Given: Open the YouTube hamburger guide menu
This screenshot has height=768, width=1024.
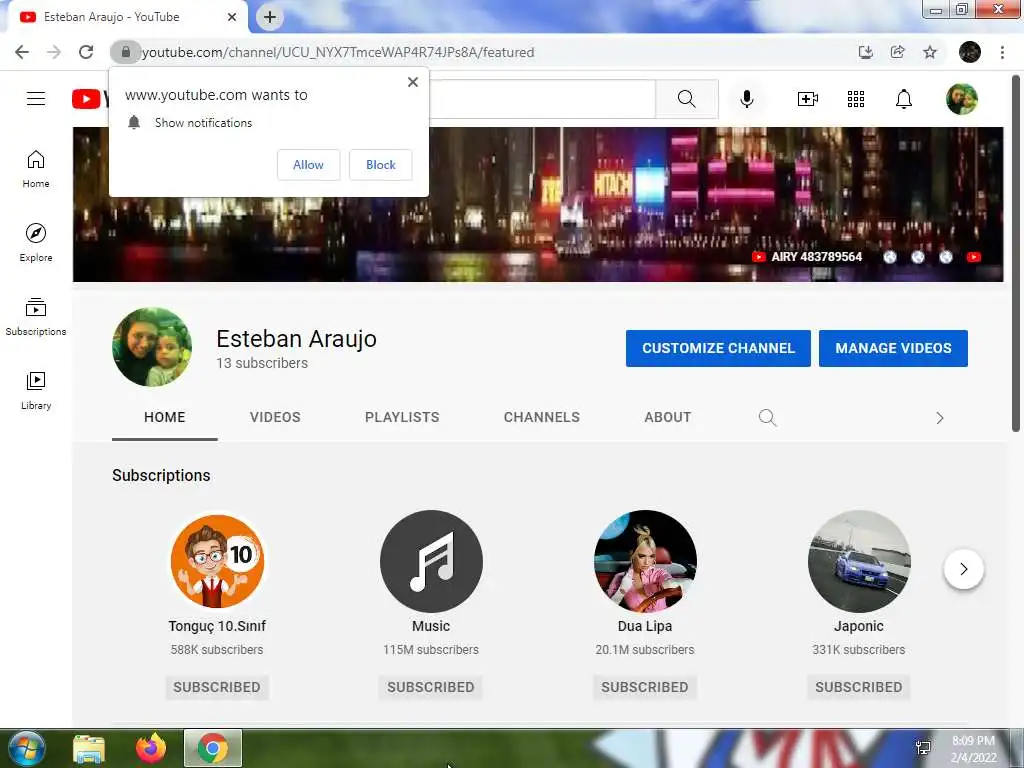Looking at the screenshot, I should pos(36,99).
